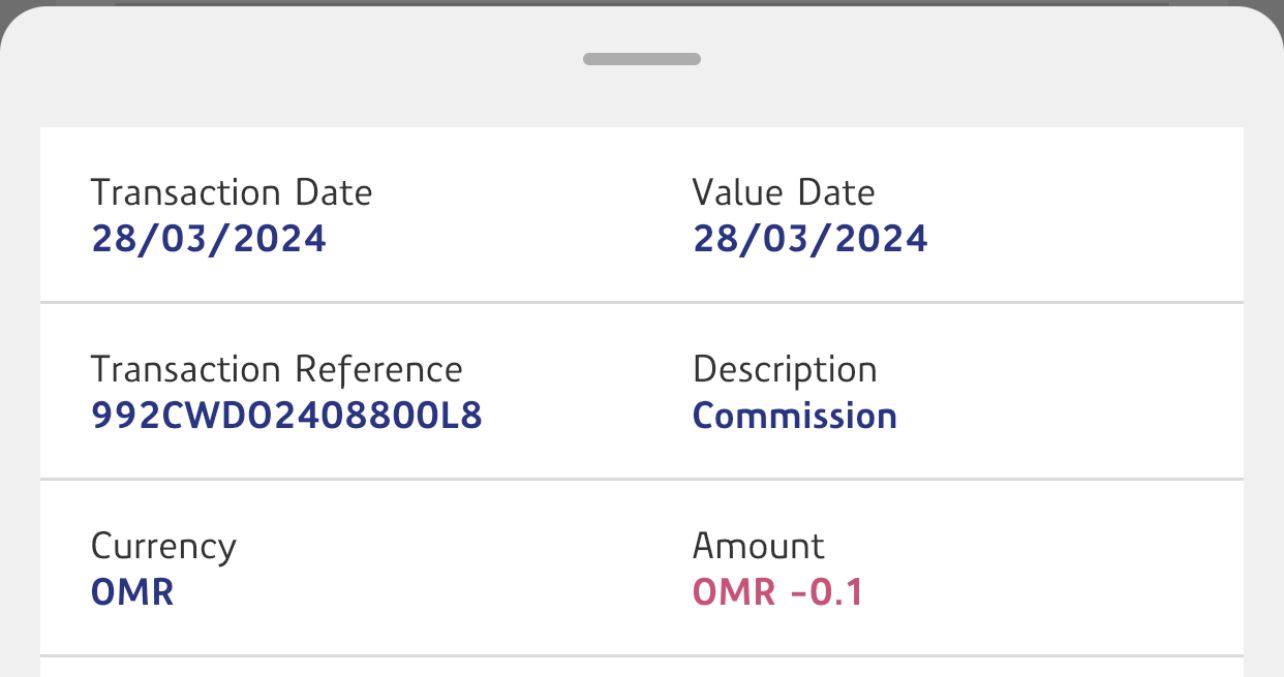Click the "Value Date" label
1284x677 pixels.
783,192
